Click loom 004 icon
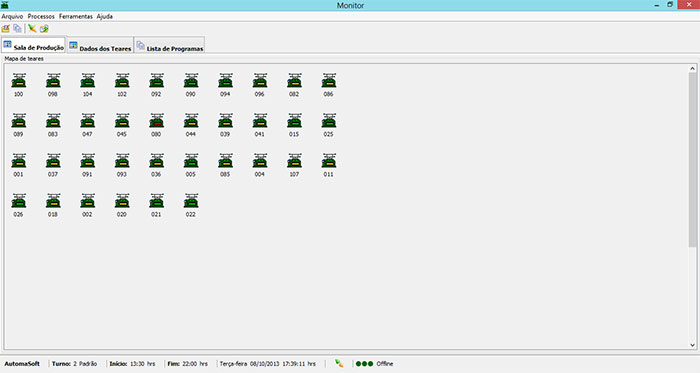 260,161
